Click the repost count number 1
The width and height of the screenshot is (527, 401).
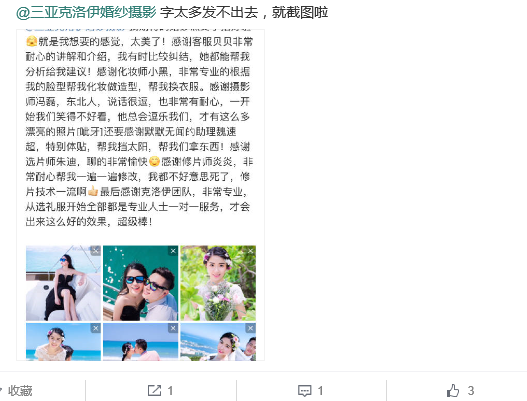click(x=170, y=391)
